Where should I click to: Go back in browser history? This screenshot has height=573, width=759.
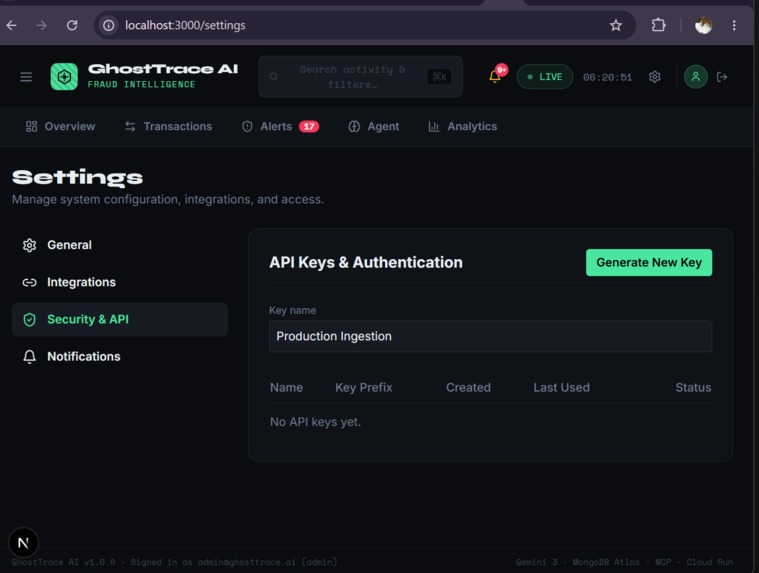[12, 25]
